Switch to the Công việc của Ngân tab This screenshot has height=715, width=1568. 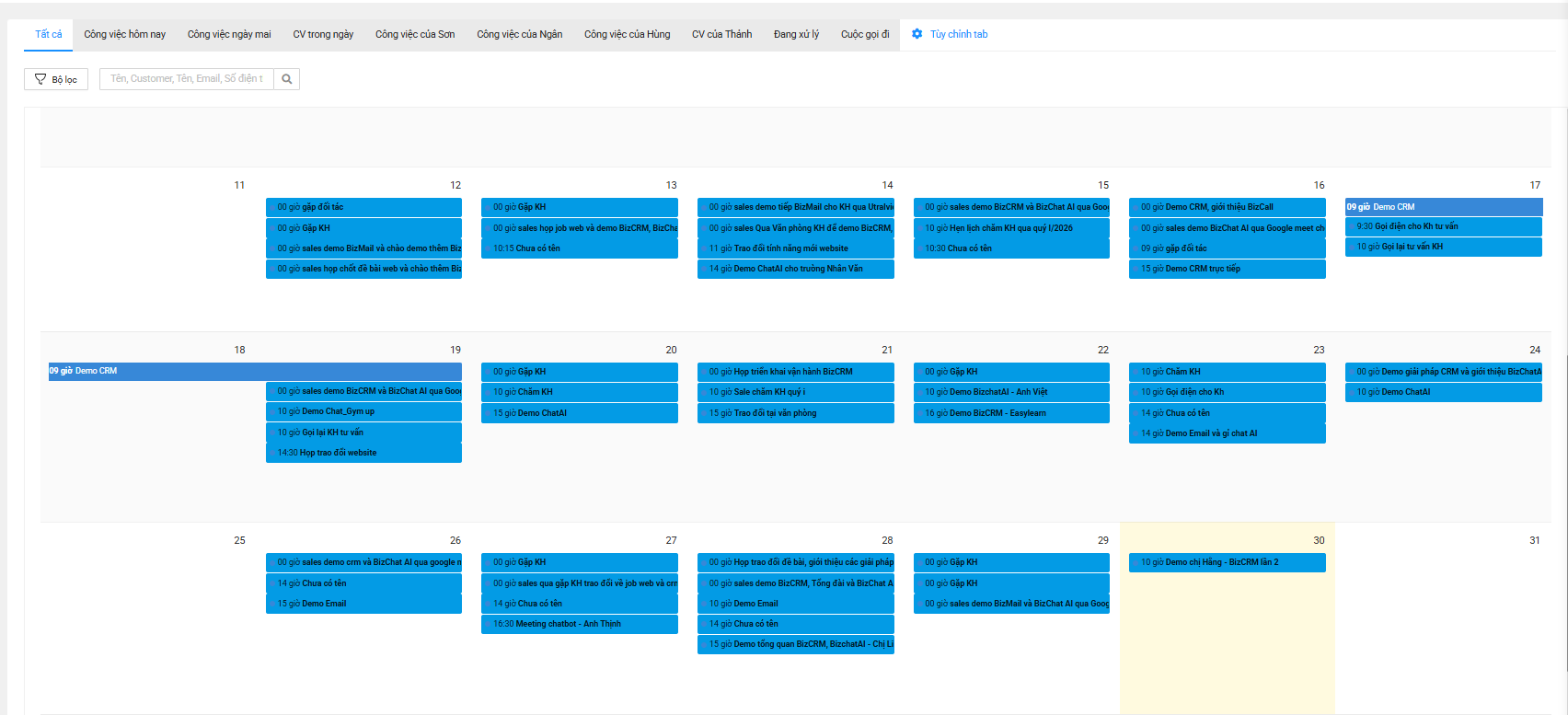[x=519, y=34]
